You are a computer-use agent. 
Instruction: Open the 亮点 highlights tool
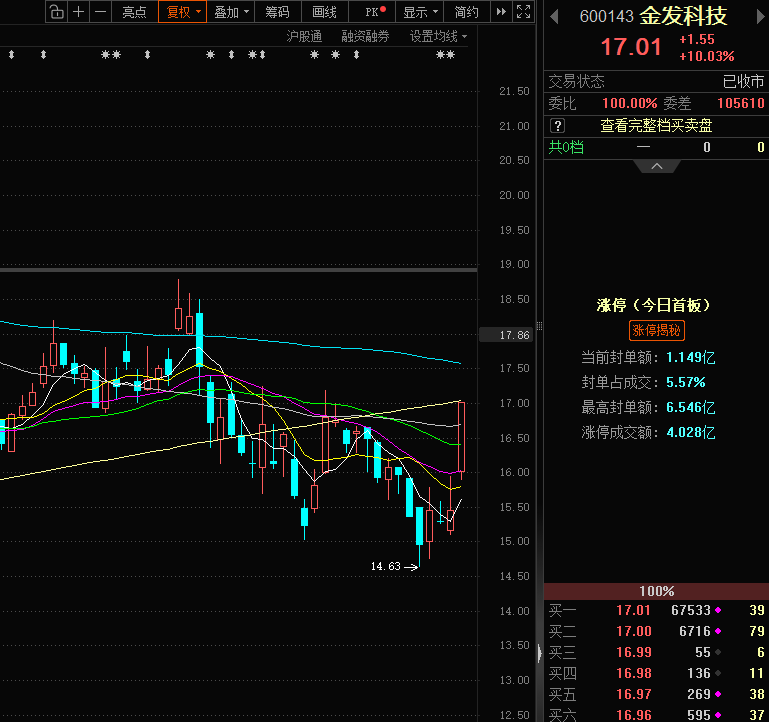click(x=134, y=12)
